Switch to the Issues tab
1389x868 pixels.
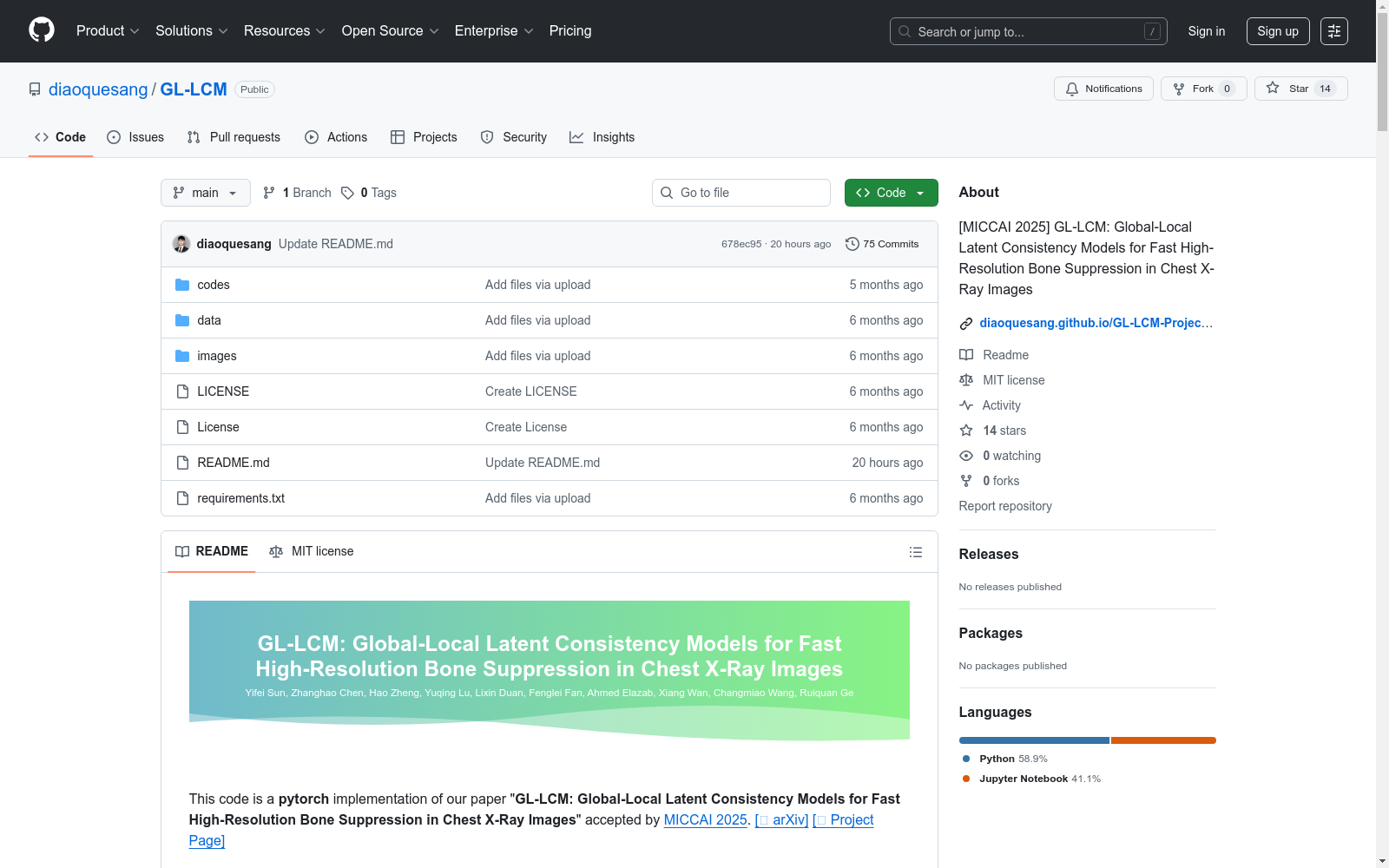coord(135,137)
